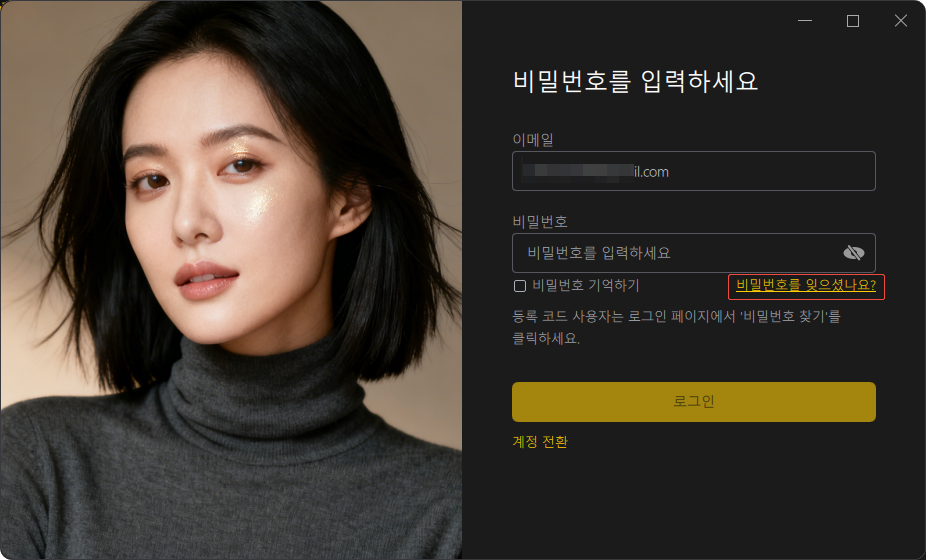
Task: Focus the 이메일 input field
Action: [x=693, y=171]
